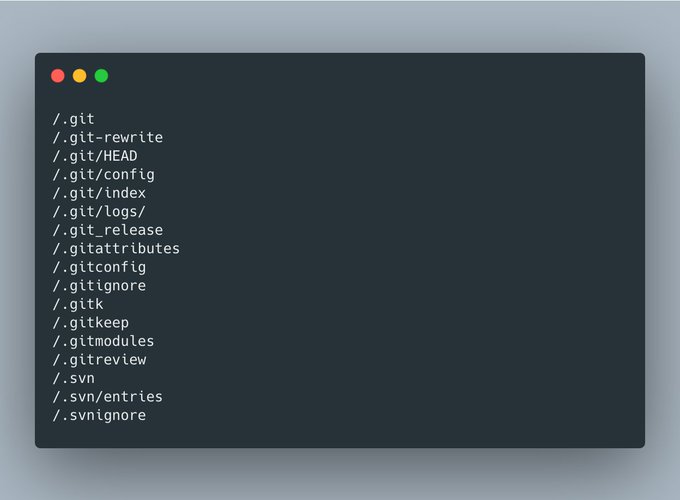Click the /.git_release entry
Viewport: 680px width, 500px height.
click(108, 230)
